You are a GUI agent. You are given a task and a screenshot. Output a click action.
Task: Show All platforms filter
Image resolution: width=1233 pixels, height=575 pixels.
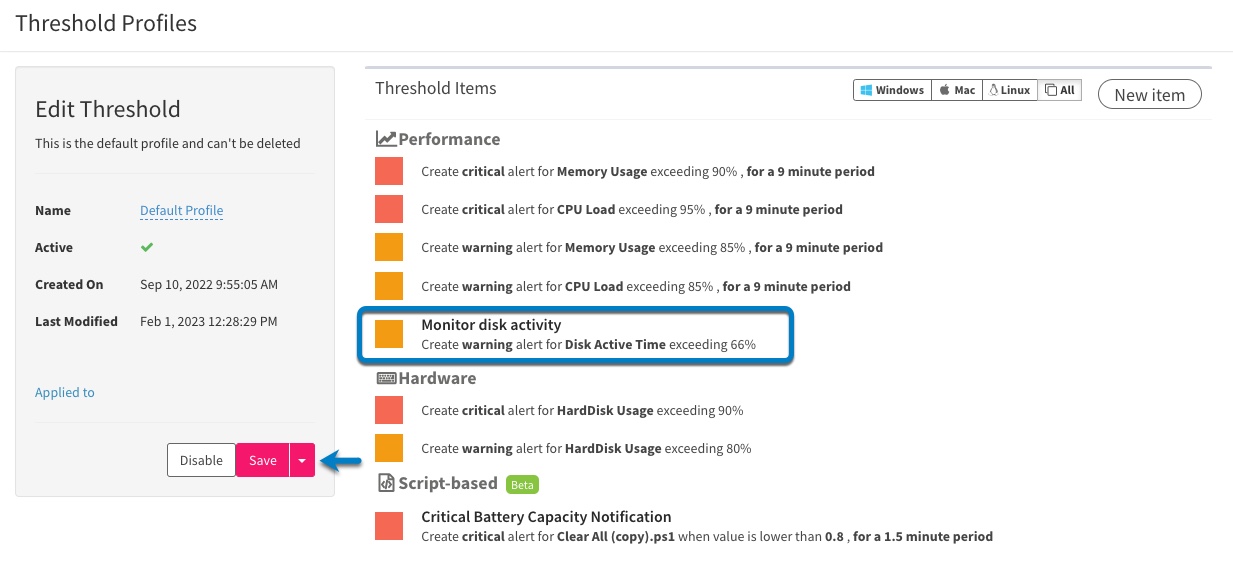click(x=1059, y=90)
